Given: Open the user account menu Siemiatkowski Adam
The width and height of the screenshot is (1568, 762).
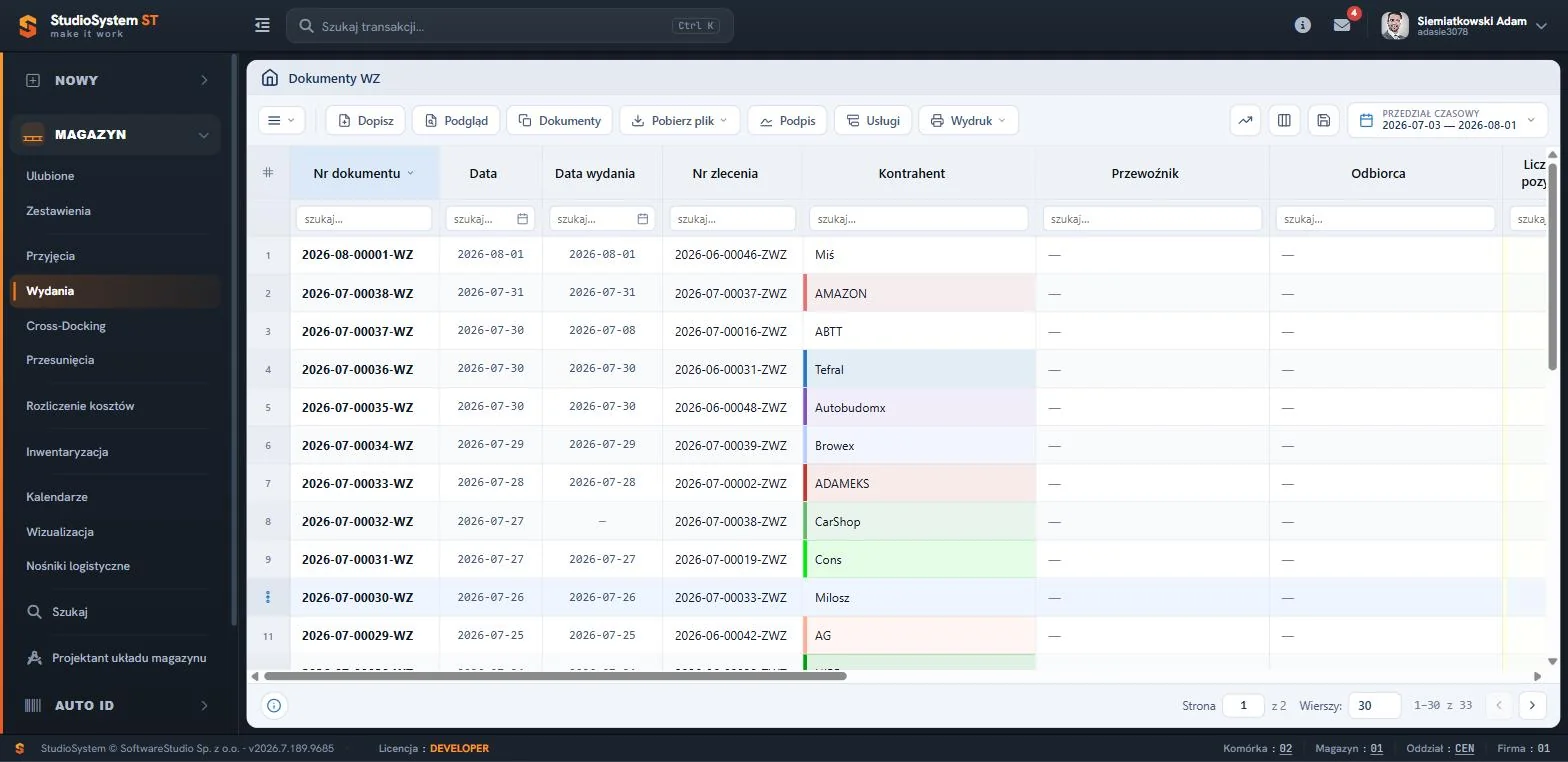Looking at the screenshot, I should (x=1467, y=26).
